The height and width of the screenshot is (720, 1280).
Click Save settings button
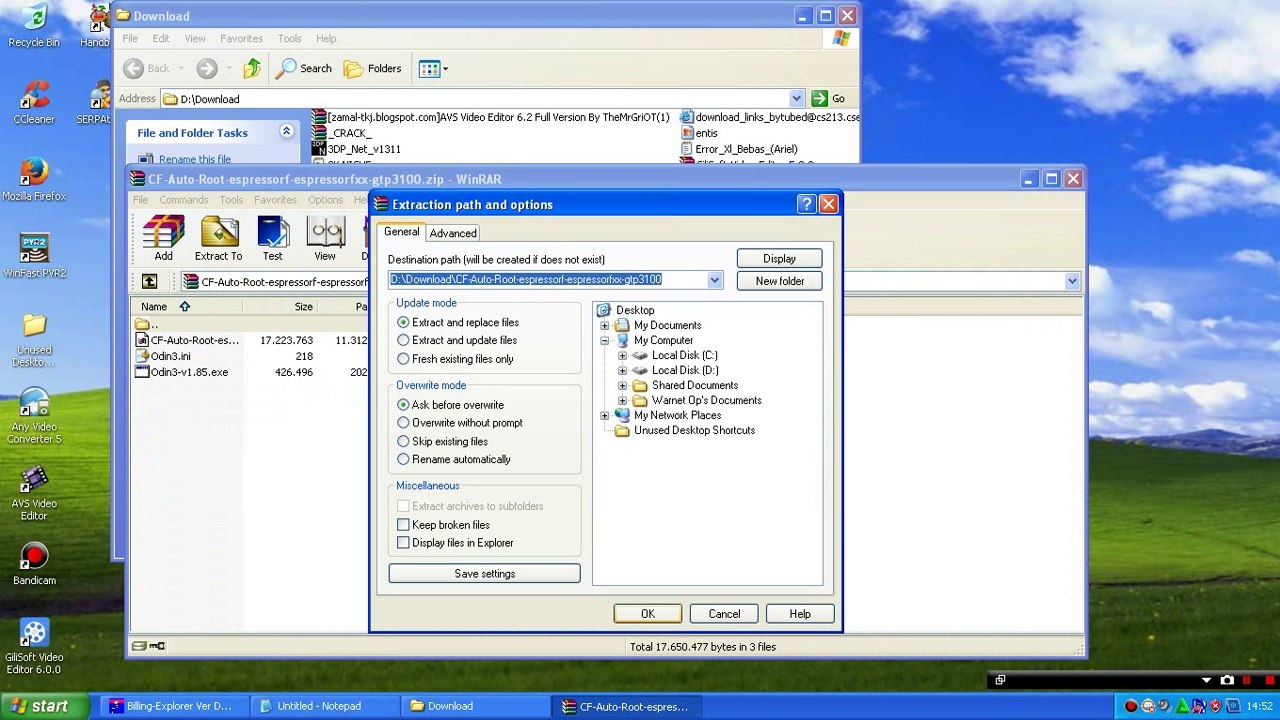tap(484, 574)
